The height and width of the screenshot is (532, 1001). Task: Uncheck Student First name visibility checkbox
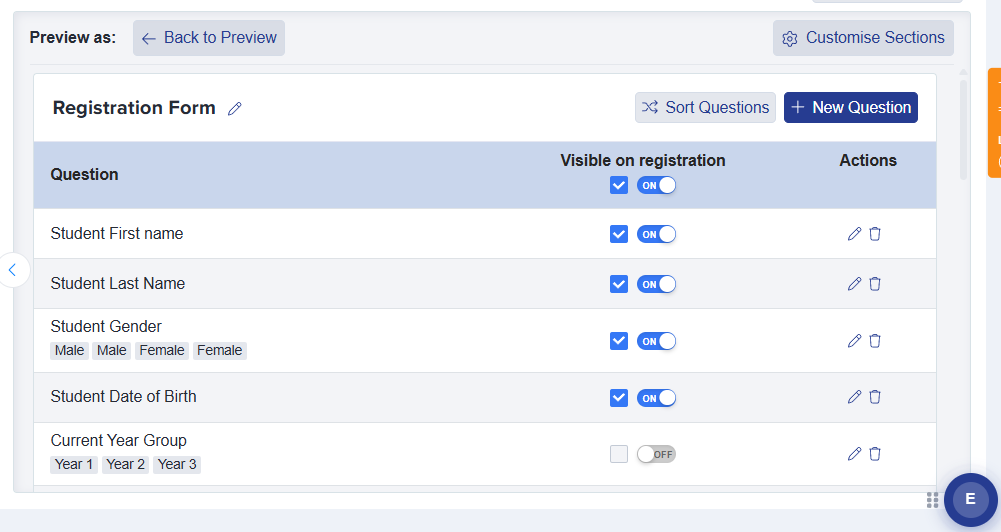[619, 234]
